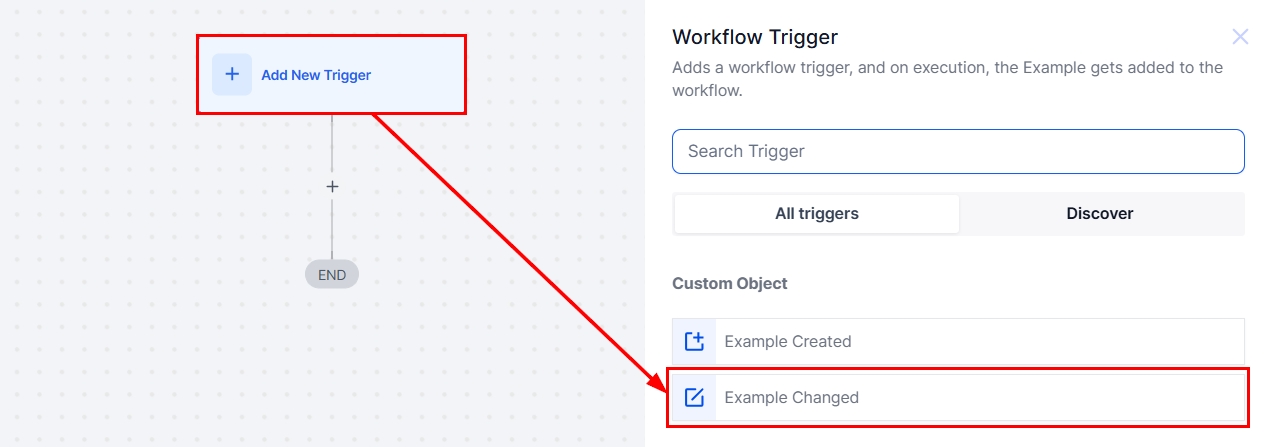Click empty dotted canvas left of END node
1272x447 pixels.
click(x=150, y=275)
